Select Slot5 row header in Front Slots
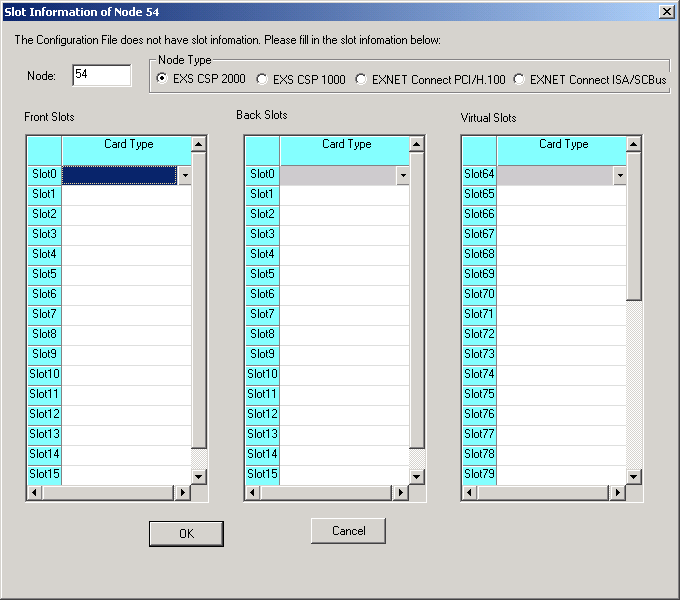Screen dimensions: 680x600 44,274
